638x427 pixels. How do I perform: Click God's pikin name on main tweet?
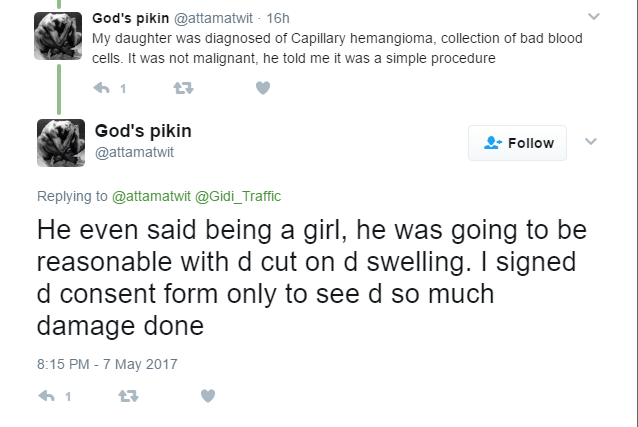click(142, 132)
